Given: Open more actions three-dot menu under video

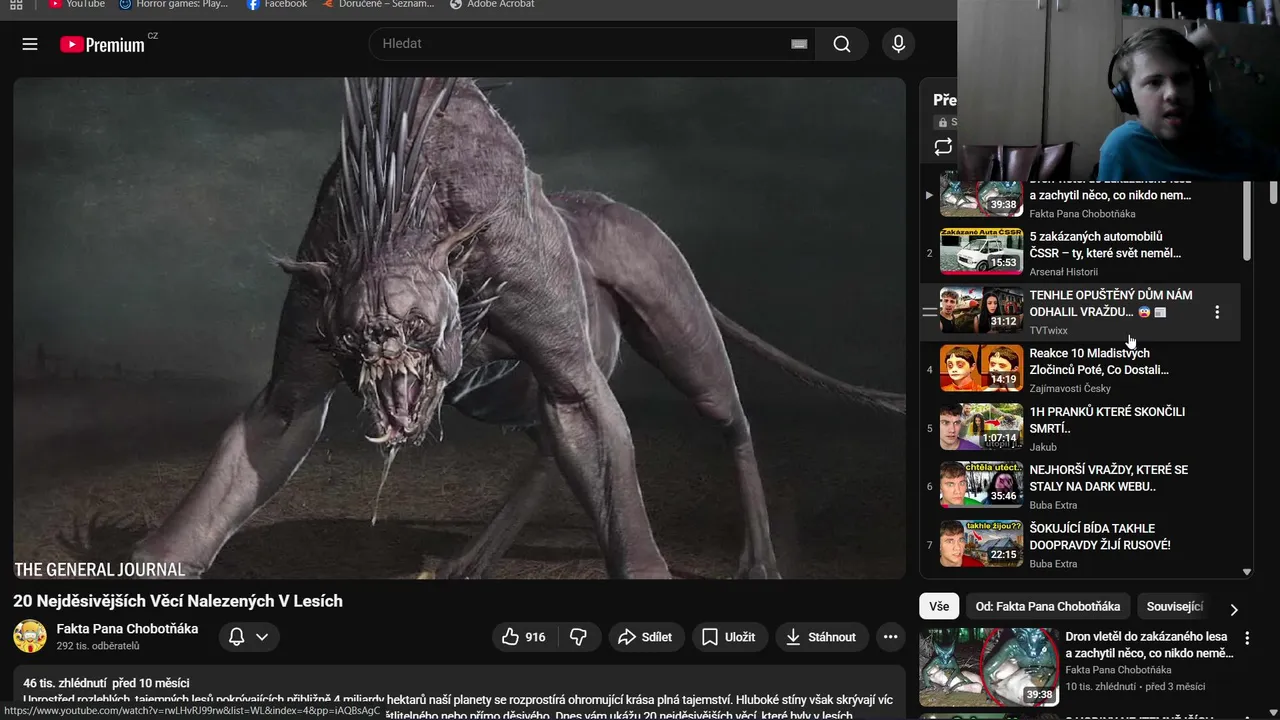Looking at the screenshot, I should (890, 637).
